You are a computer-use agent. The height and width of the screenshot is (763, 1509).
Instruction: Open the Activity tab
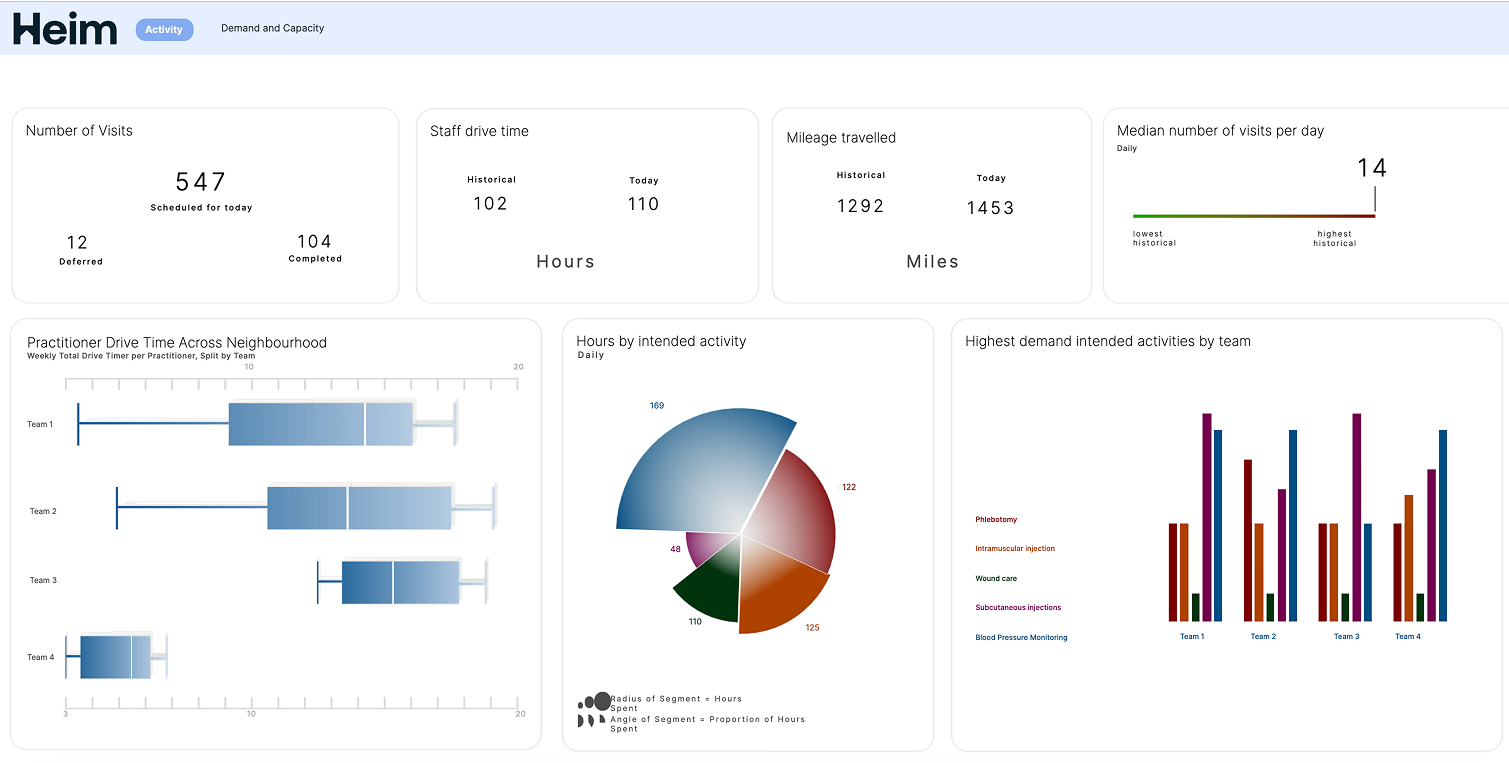pyautogui.click(x=164, y=29)
